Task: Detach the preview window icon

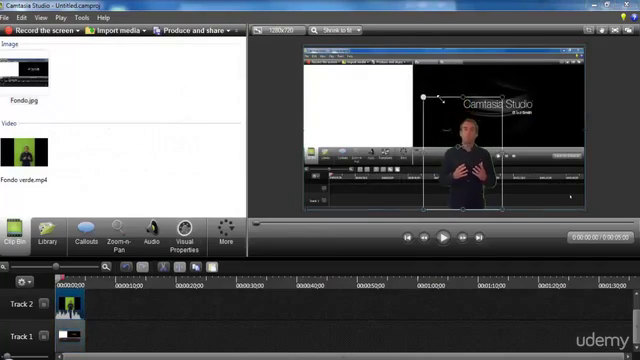Action: point(628,30)
